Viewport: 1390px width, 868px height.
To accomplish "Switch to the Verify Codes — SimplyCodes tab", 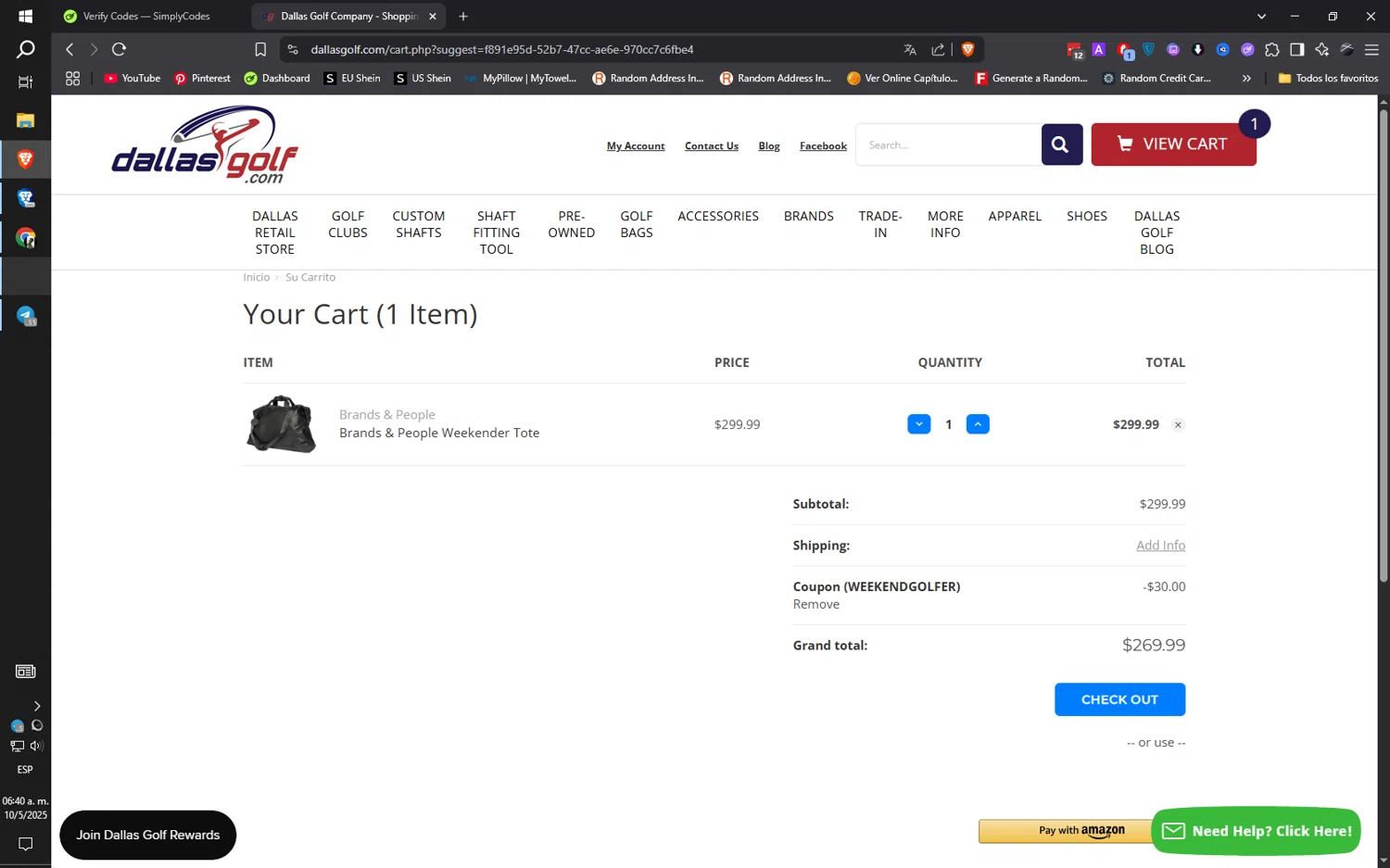I will (x=145, y=16).
